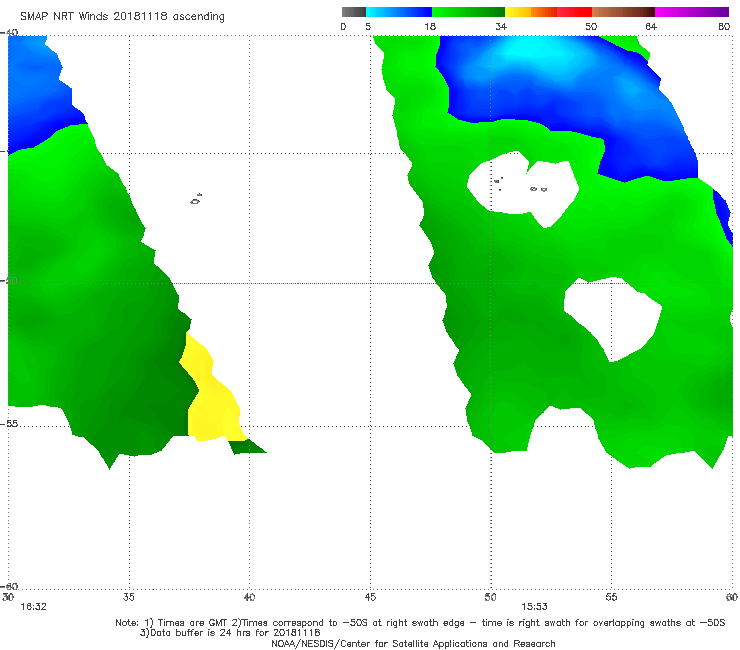Click the swath time "16:32"
Image resolution: width=740 pixels, height=650 pixels.
point(33,607)
